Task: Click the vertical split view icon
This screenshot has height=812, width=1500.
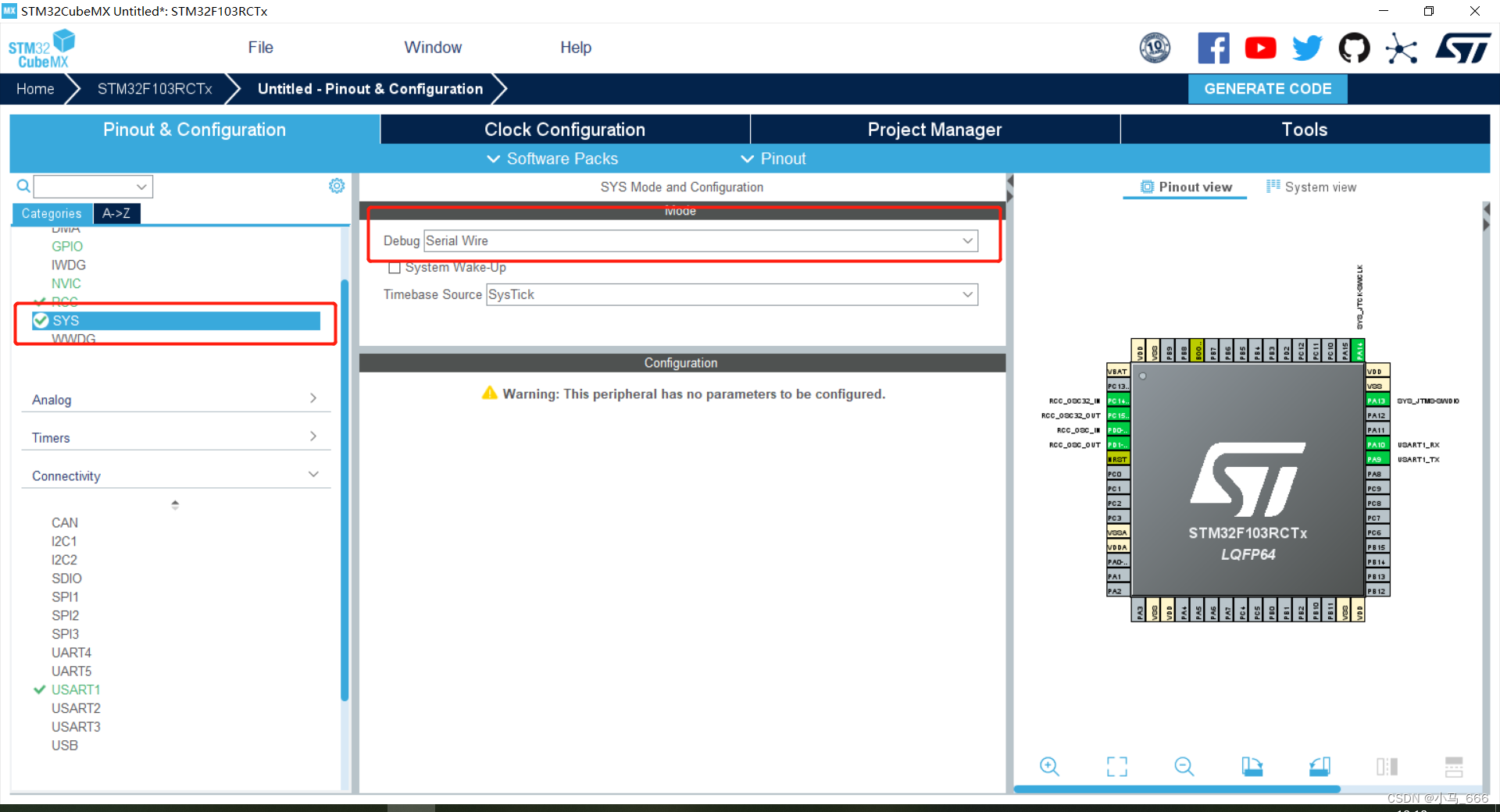Action: 1387,767
